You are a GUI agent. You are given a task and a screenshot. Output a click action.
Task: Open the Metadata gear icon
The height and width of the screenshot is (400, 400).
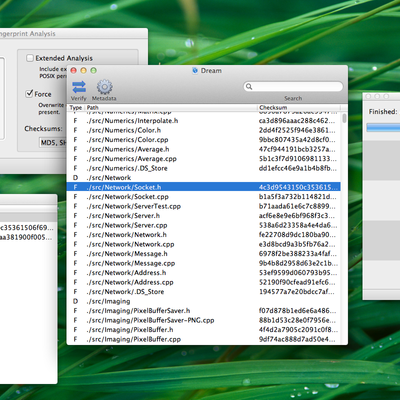pyautogui.click(x=105, y=87)
